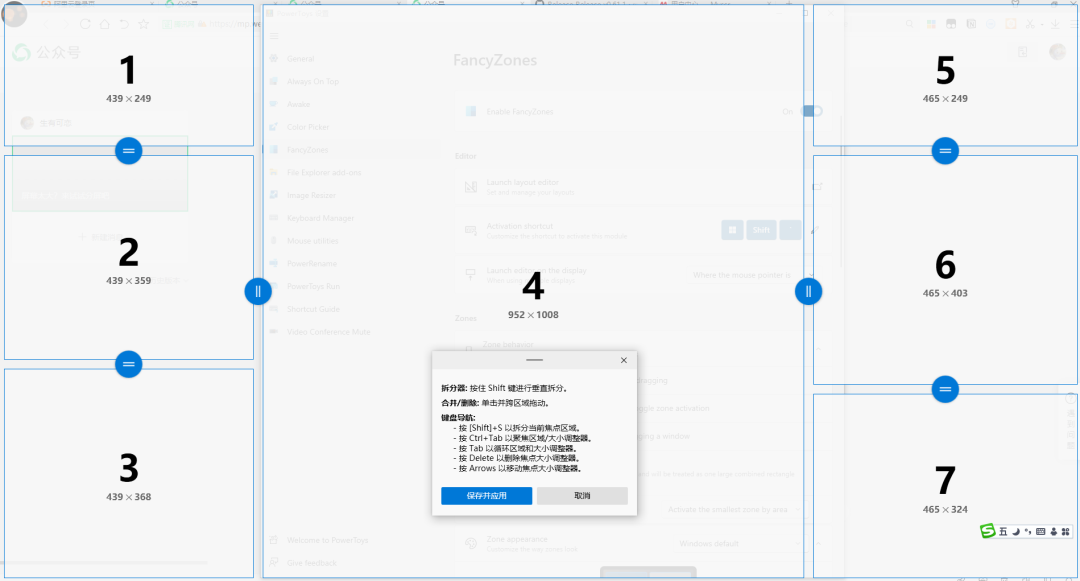The width and height of the screenshot is (1080, 581).
Task: Click the browser undo-close arrow icon
Action: click(123, 24)
